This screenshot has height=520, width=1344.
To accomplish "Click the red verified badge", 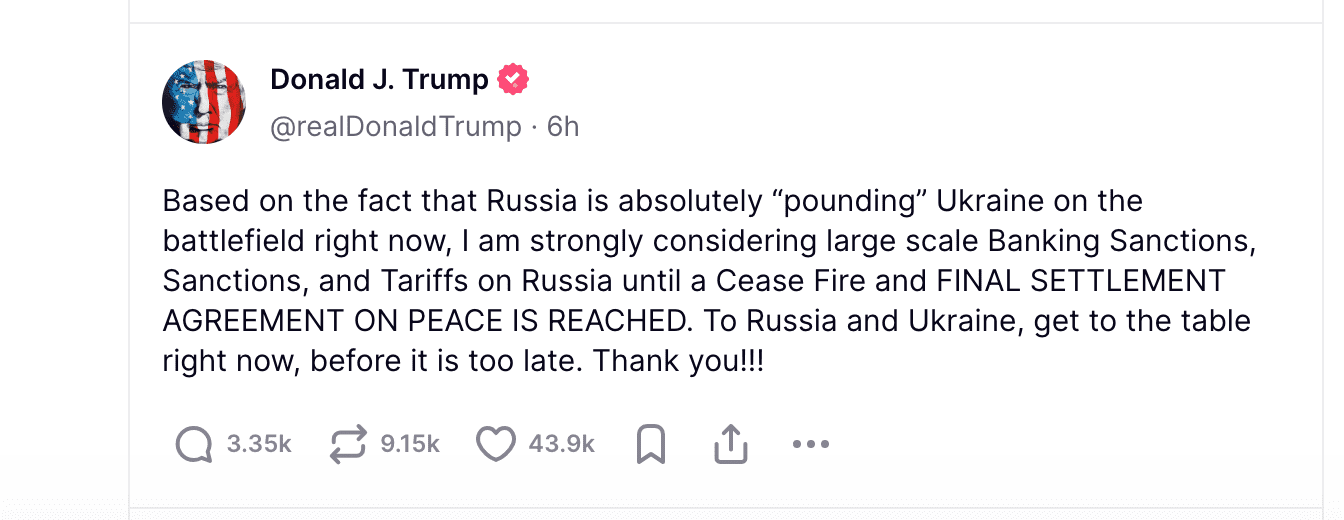I will 513,79.
